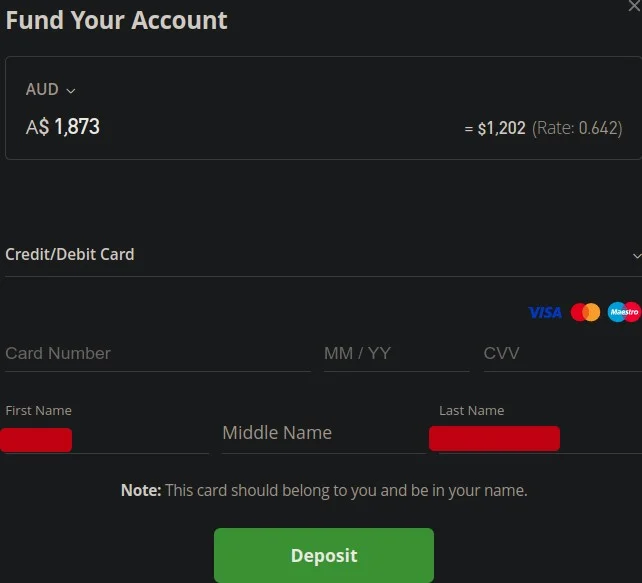Click the chevron next to AUD
Image resolution: width=642 pixels, height=583 pixels.
pos(71,91)
